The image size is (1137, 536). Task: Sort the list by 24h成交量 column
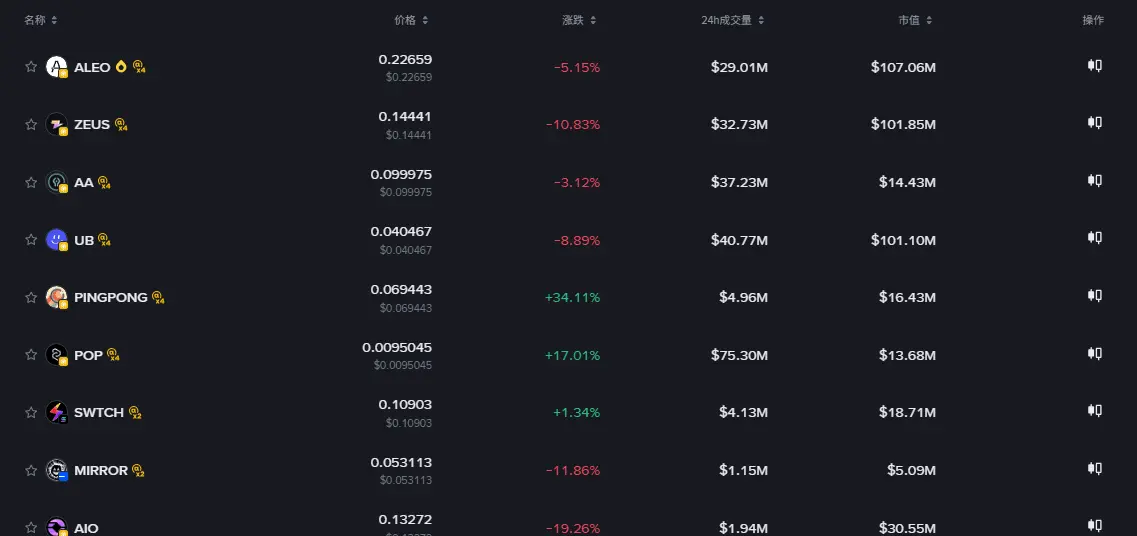pyautogui.click(x=732, y=20)
